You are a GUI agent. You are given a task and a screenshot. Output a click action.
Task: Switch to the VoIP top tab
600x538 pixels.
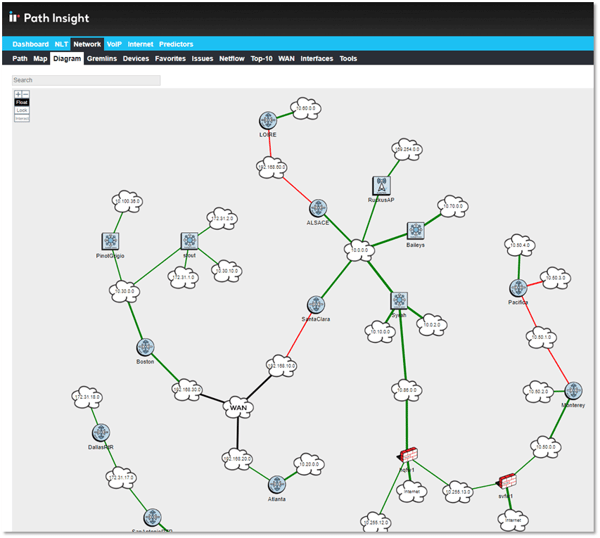[x=114, y=44]
